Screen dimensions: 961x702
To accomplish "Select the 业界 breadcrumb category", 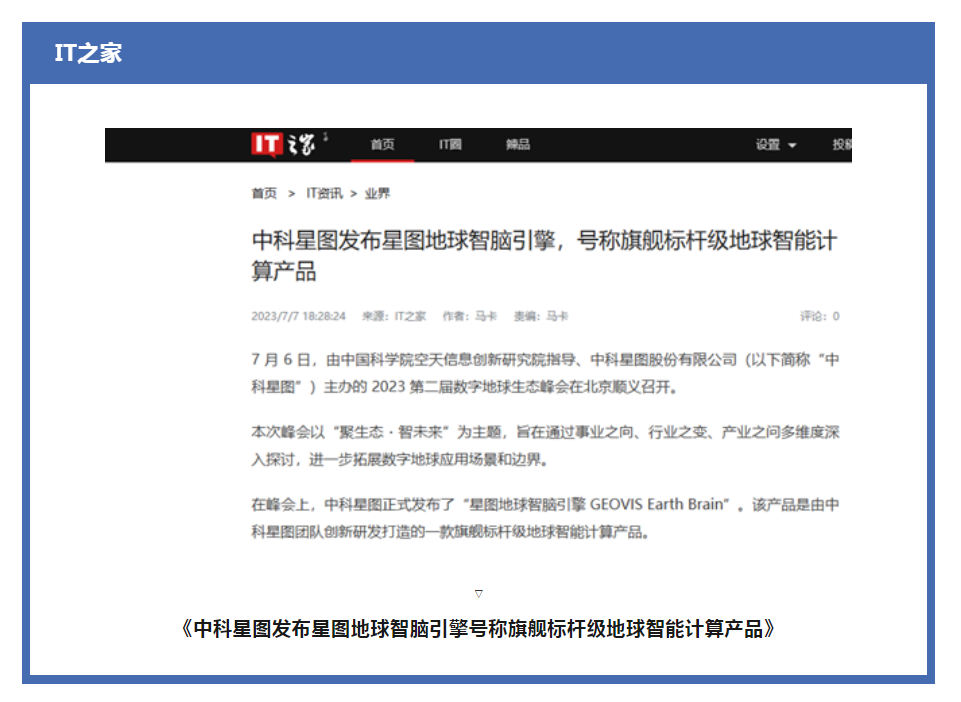I will (x=377, y=194).
